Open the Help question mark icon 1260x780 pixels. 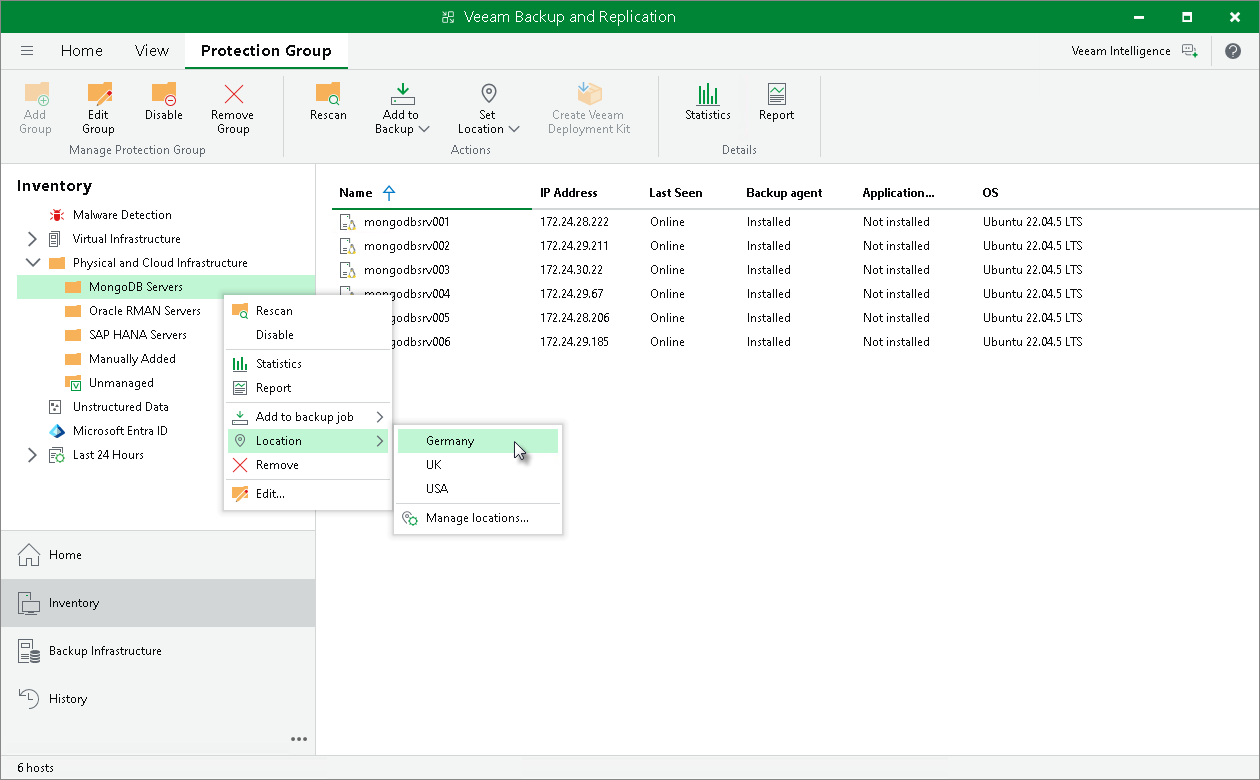coord(1233,51)
